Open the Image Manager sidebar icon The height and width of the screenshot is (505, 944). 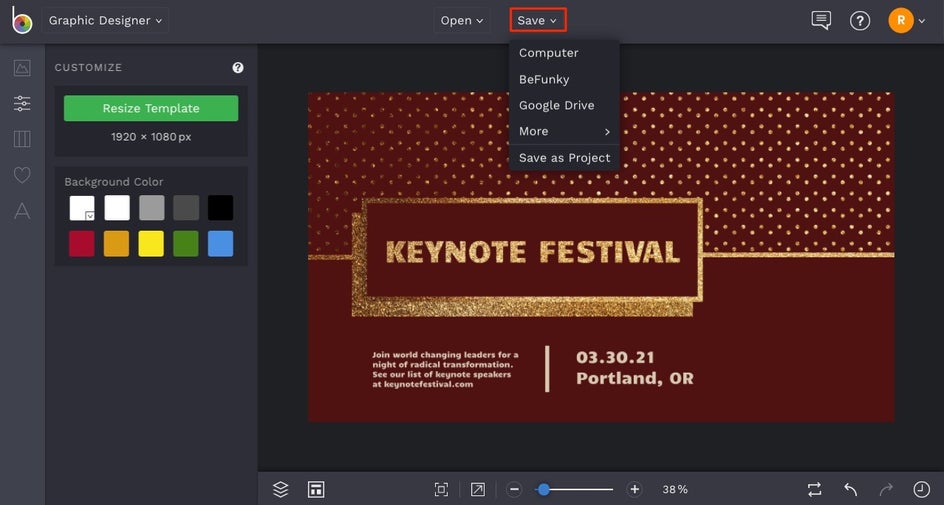coord(22,67)
